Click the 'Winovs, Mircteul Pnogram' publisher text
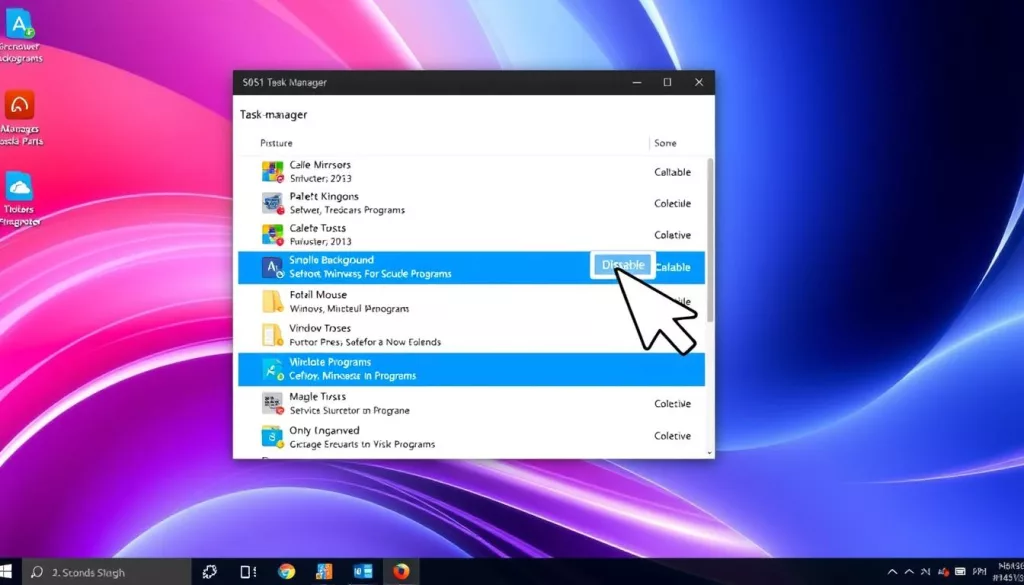This screenshot has width=1024, height=585. [x=349, y=308]
